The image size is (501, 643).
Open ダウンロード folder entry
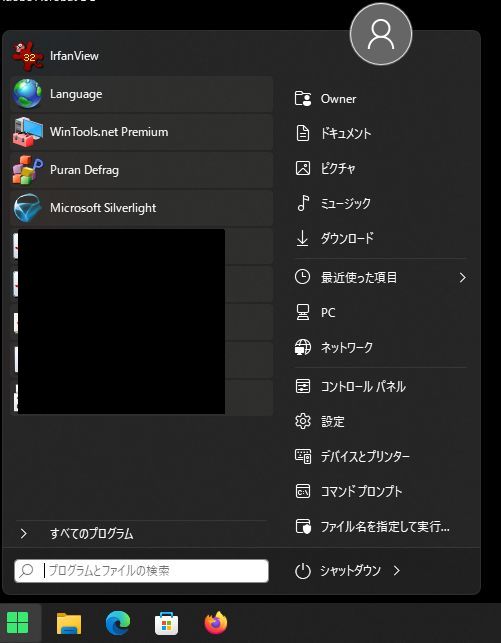point(347,238)
